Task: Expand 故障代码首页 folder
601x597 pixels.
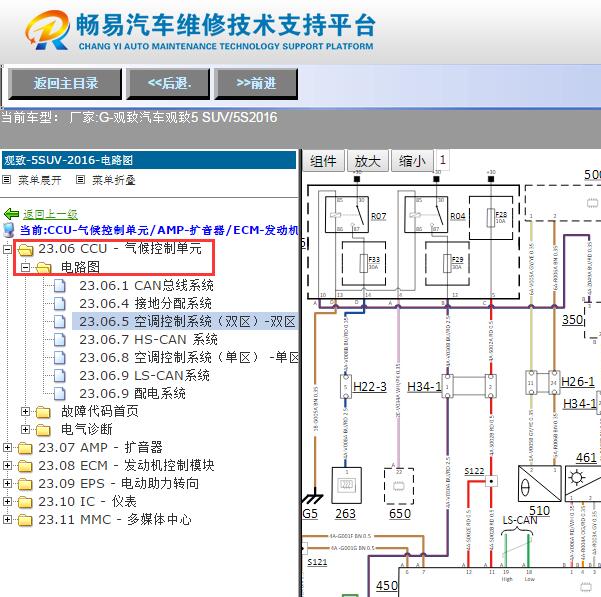Action: pos(25,412)
